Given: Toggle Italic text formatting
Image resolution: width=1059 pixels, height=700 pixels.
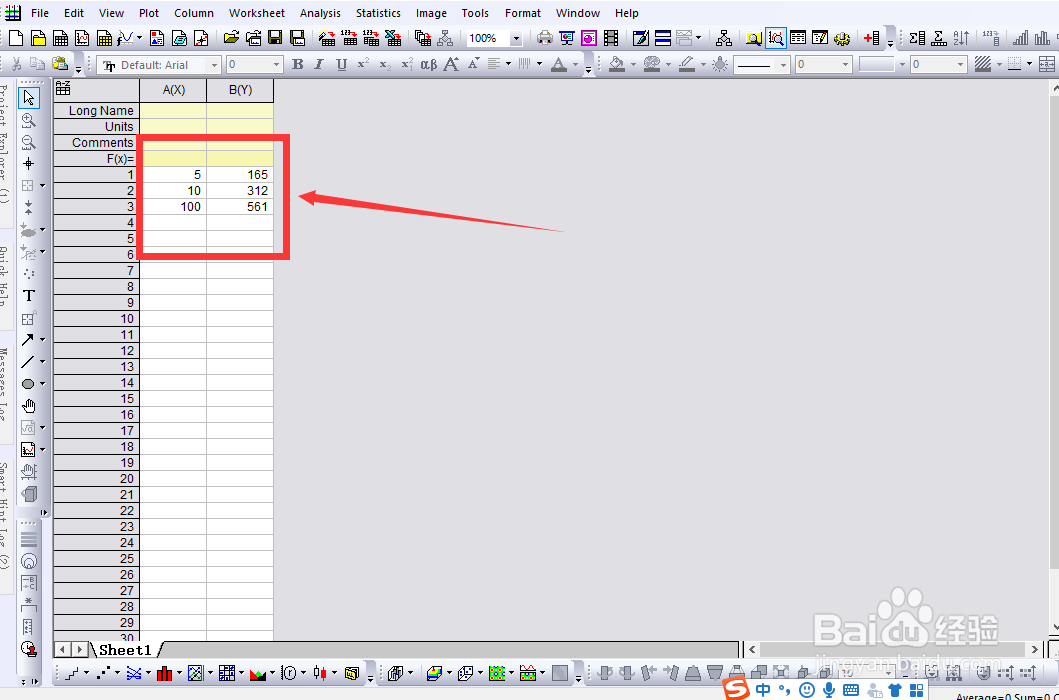Looking at the screenshot, I should 319,64.
